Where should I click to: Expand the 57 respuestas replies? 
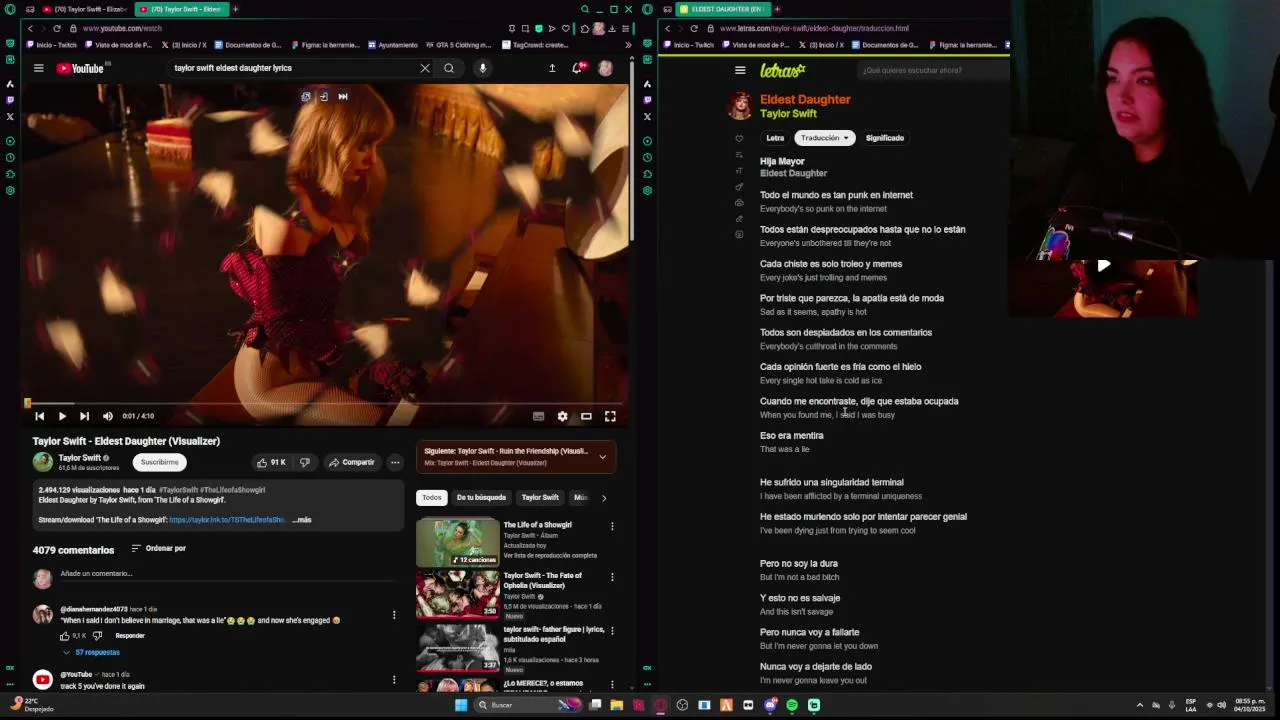(x=91, y=652)
